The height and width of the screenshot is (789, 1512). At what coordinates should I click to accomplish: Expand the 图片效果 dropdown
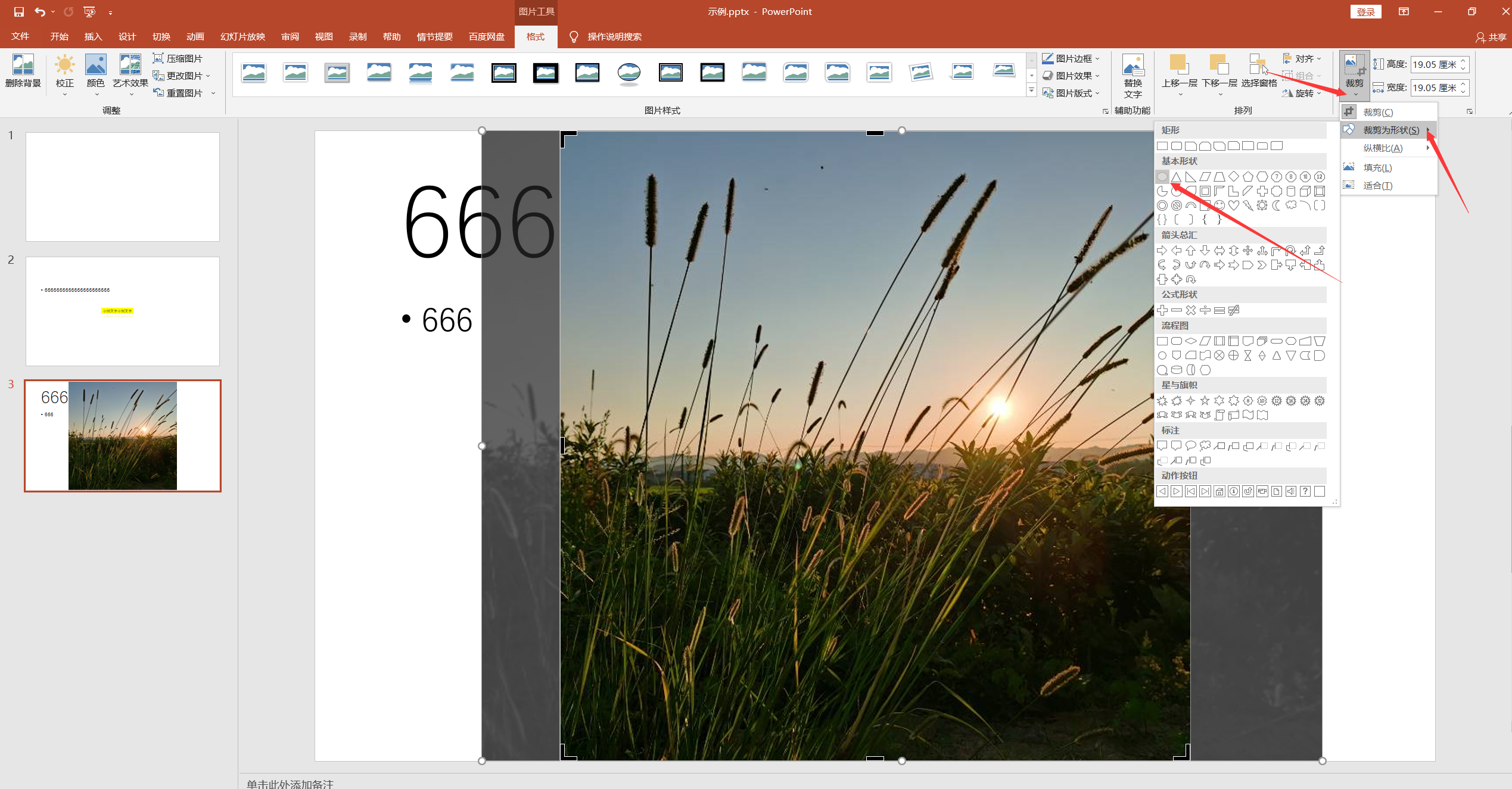(x=1071, y=76)
